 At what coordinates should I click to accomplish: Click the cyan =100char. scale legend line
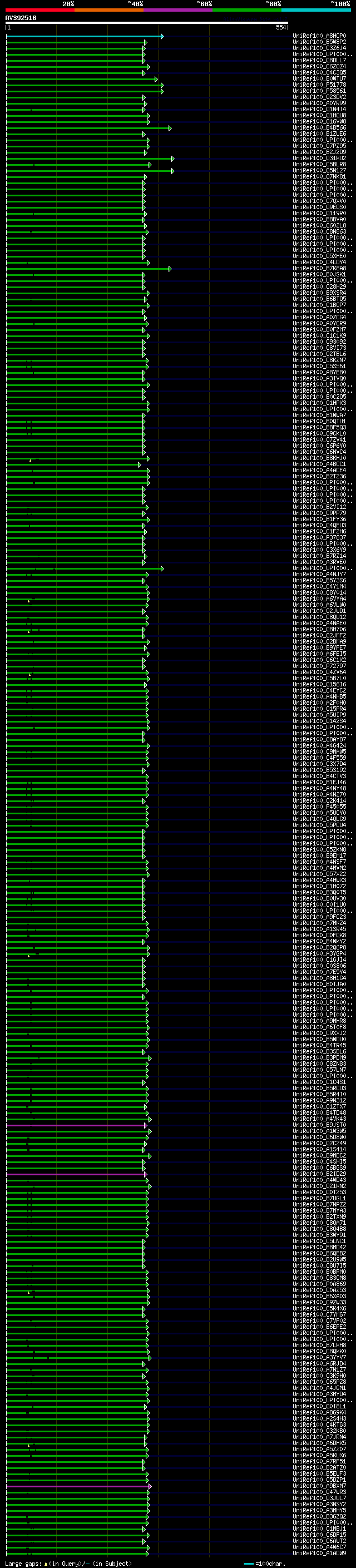pos(249,1564)
